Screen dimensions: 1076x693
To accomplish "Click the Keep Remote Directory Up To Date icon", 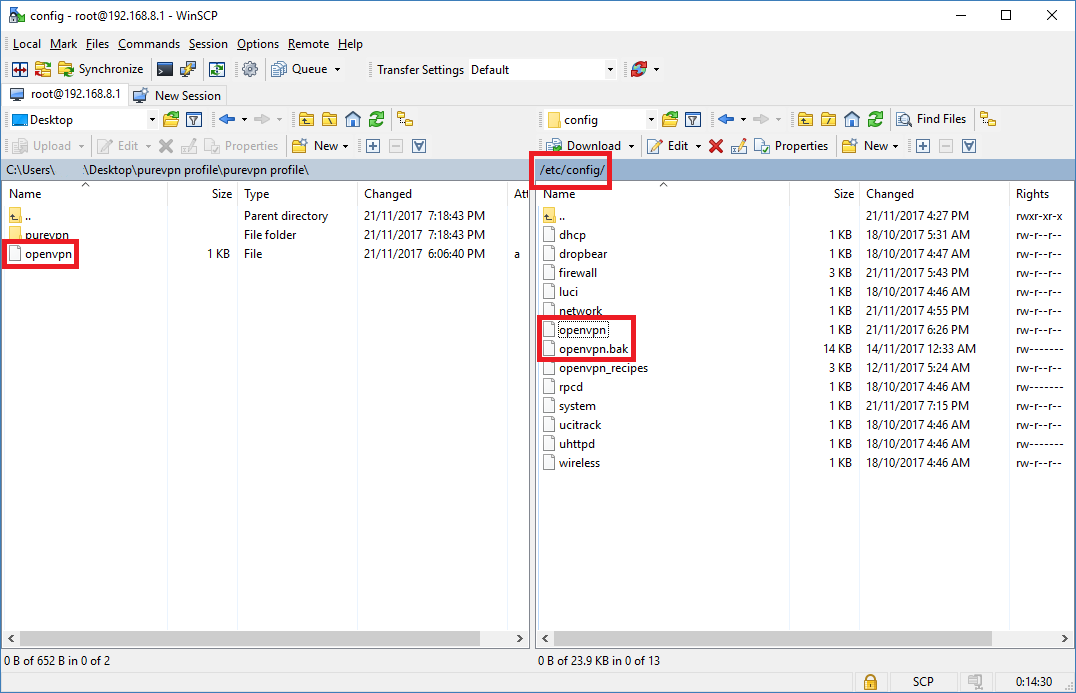I will (x=217, y=69).
